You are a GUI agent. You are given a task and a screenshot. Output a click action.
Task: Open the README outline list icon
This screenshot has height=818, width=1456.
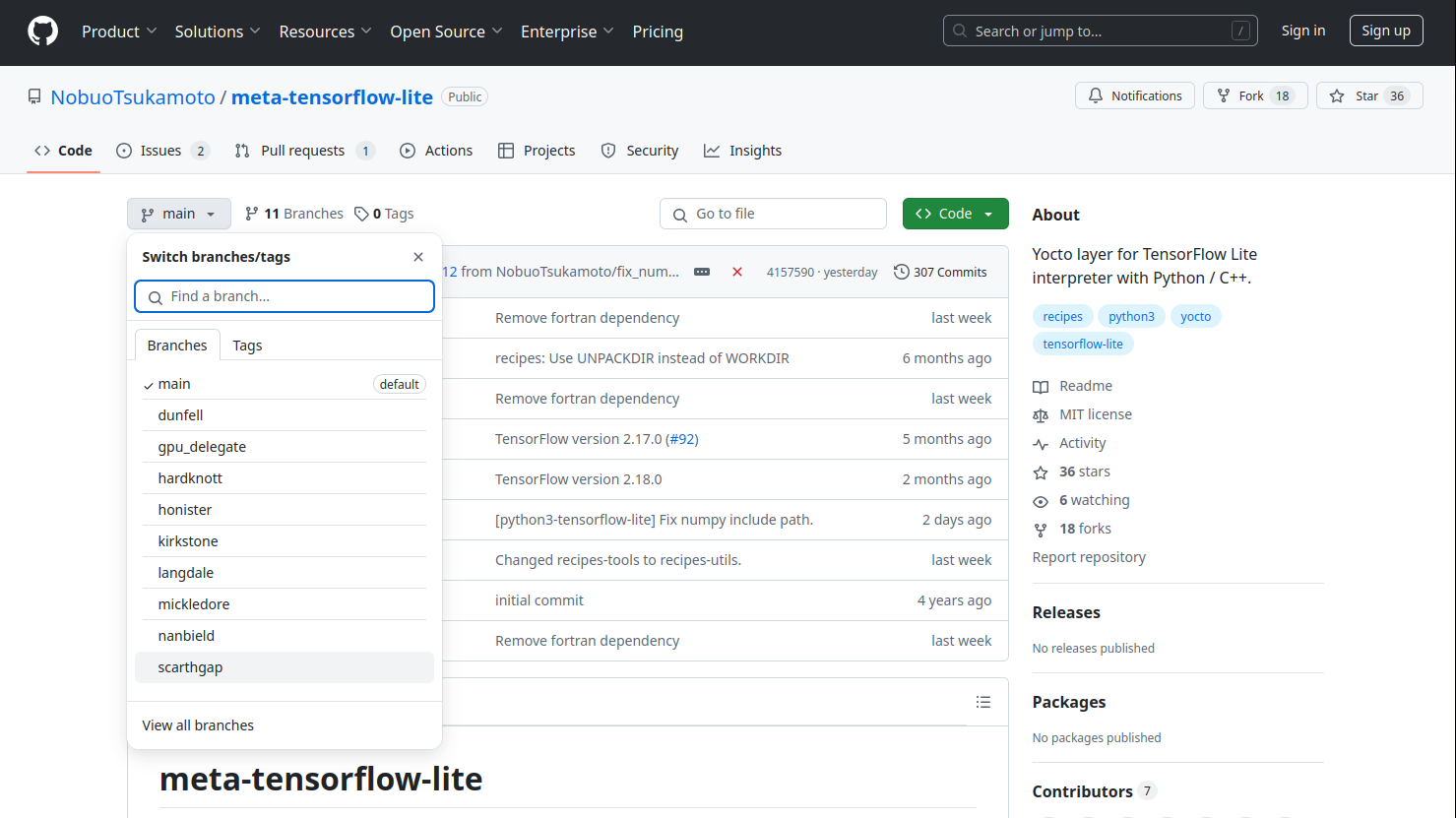982,702
